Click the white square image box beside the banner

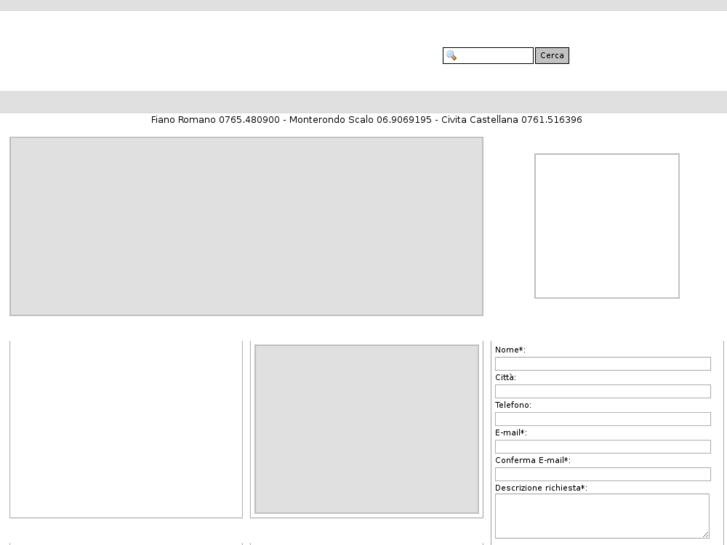point(607,226)
